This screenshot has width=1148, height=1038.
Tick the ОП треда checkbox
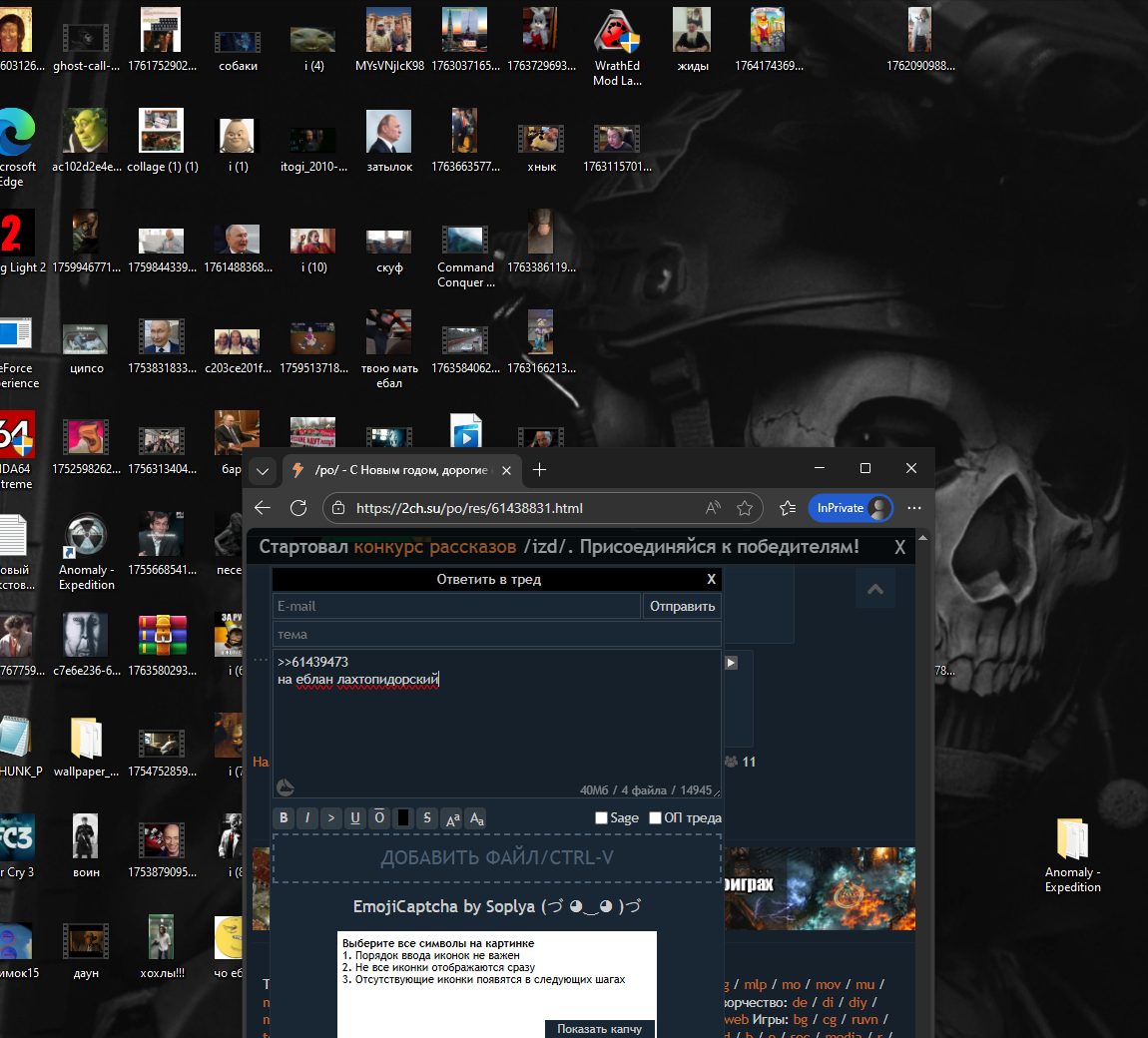pyautogui.click(x=655, y=817)
